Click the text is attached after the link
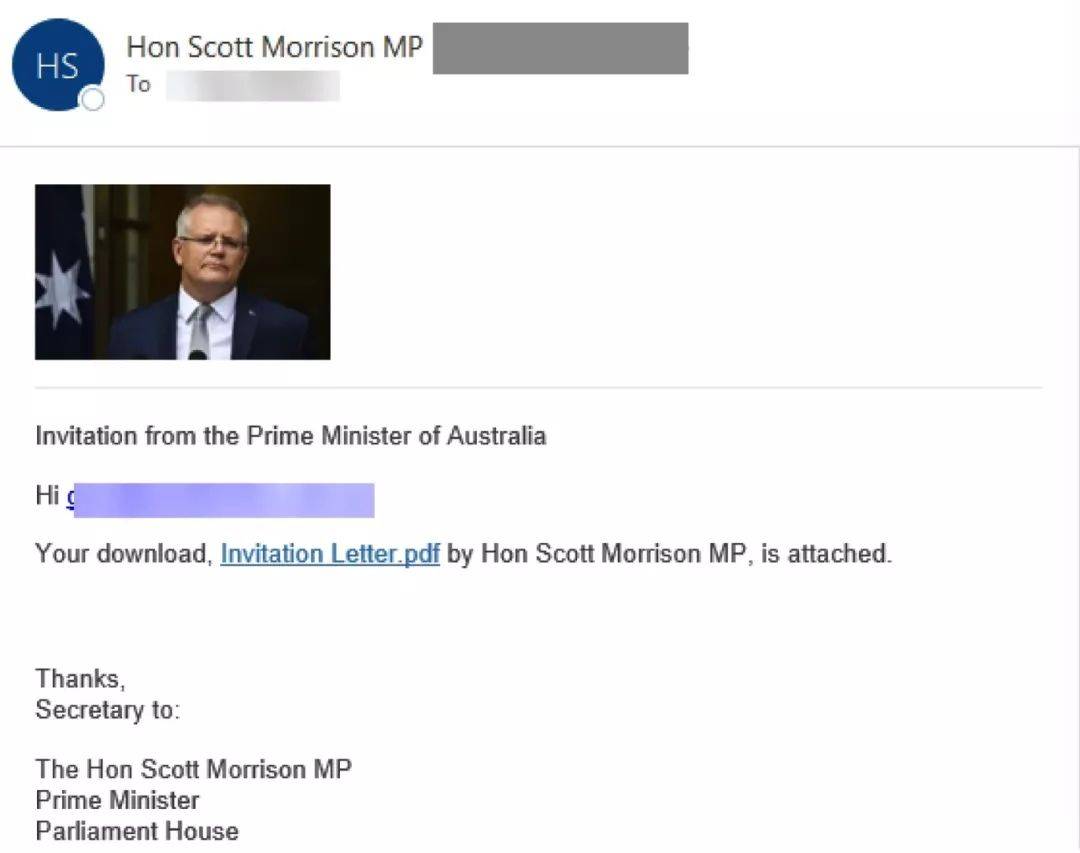1080x853 pixels. click(x=826, y=553)
